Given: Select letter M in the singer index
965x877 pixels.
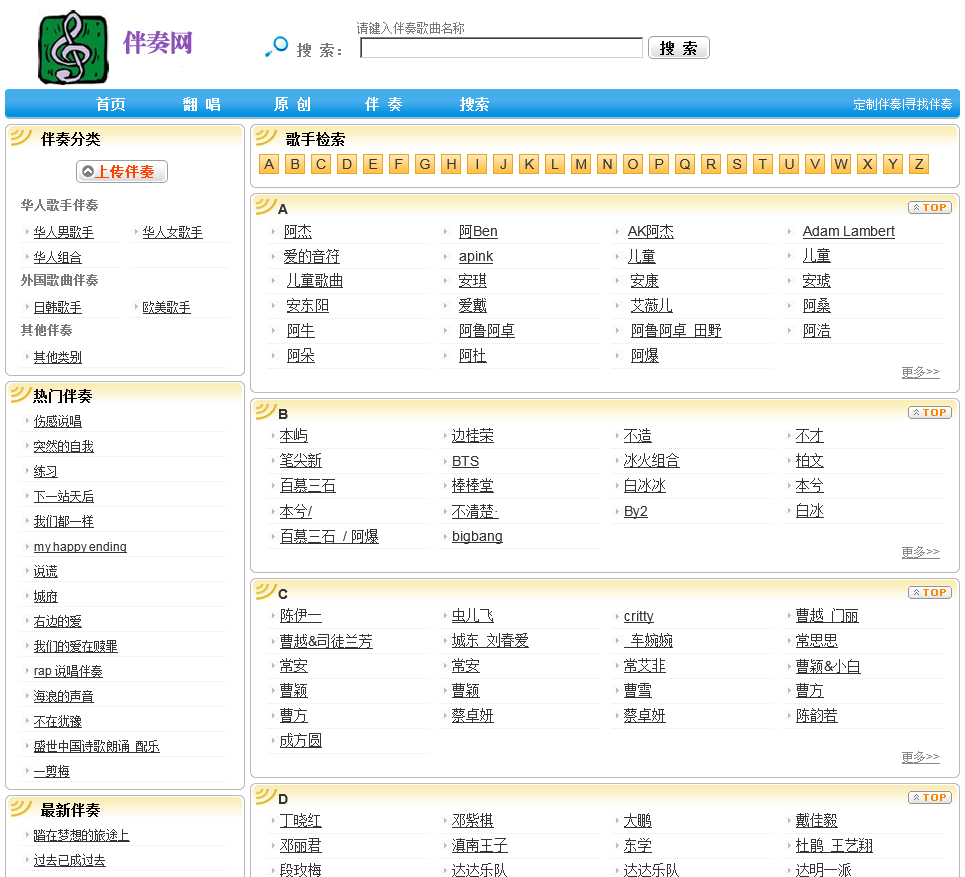Looking at the screenshot, I should coord(581,164).
